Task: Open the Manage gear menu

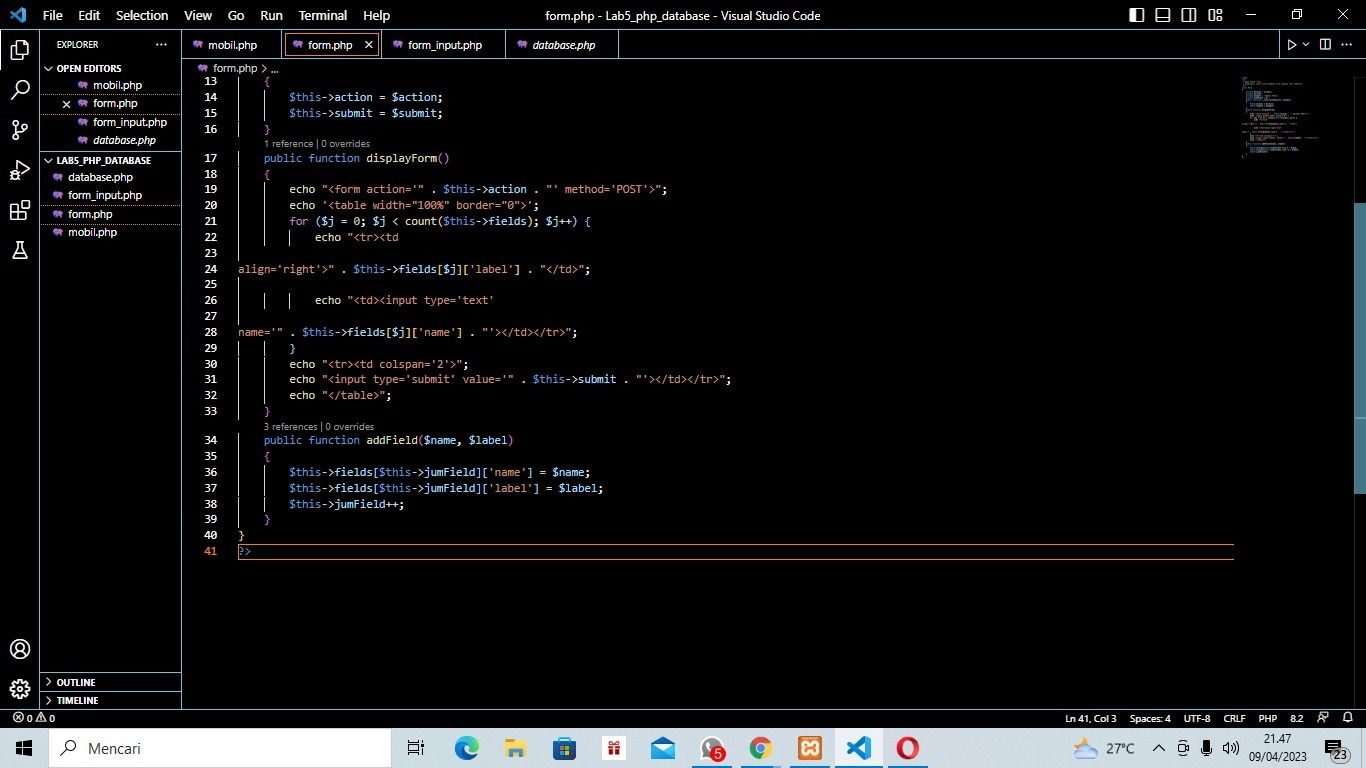Action: pos(19,689)
